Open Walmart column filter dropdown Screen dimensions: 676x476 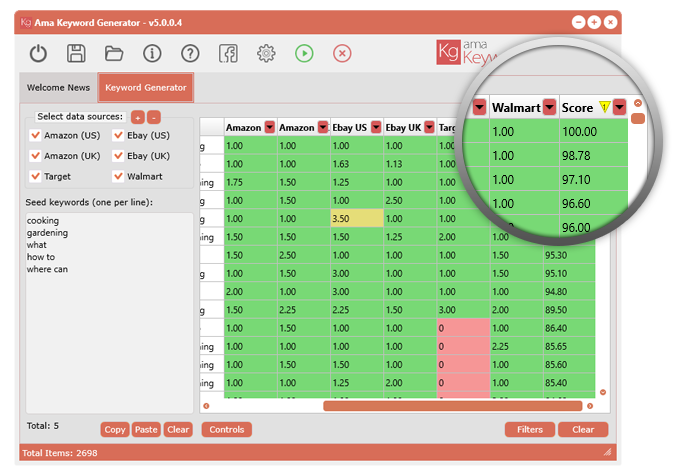pos(549,107)
